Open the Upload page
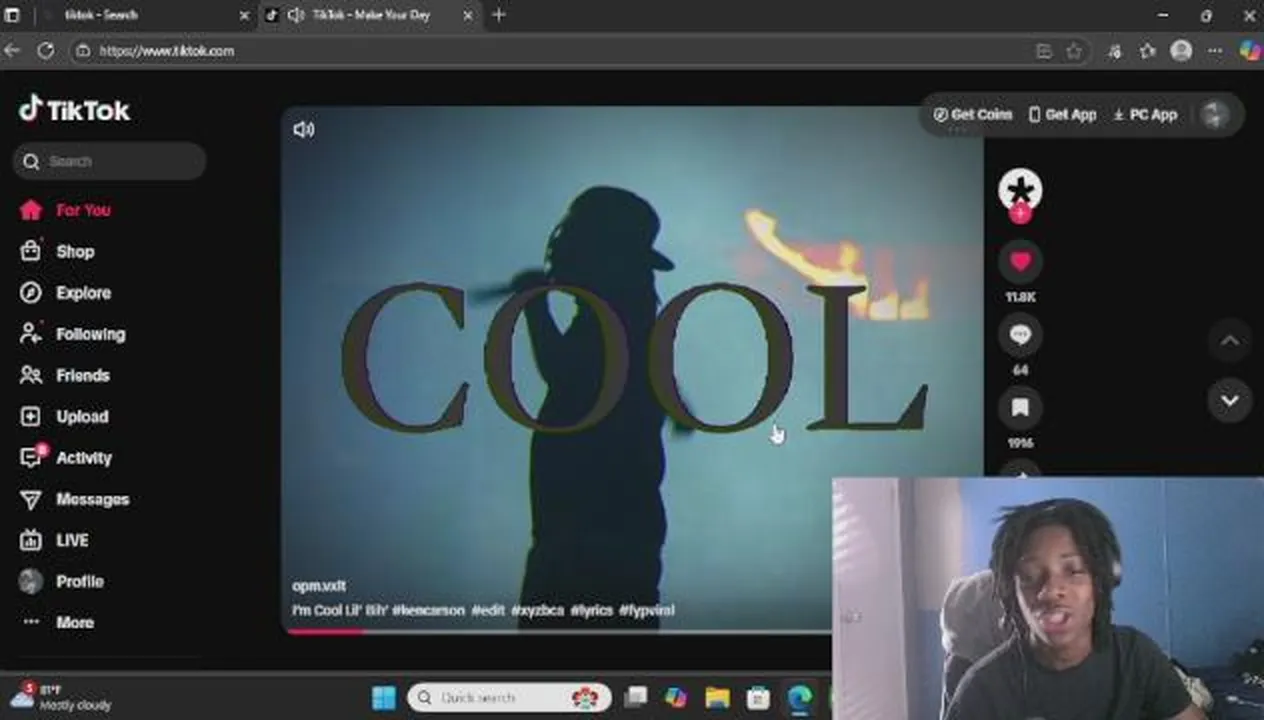Screen dimensions: 1264x720 (x=64, y=416)
